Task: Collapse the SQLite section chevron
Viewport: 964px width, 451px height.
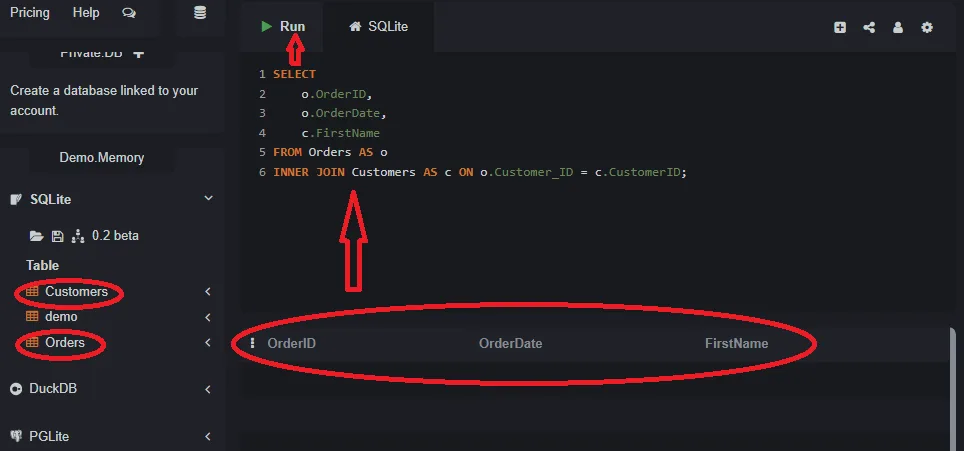Action: (208, 199)
